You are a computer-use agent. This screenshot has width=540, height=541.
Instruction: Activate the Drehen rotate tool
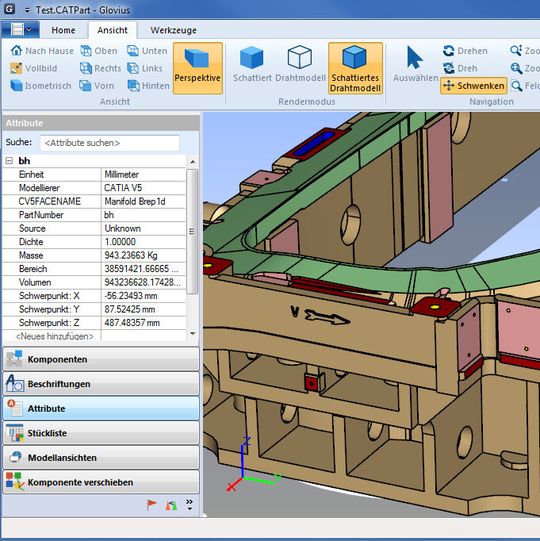[465, 51]
